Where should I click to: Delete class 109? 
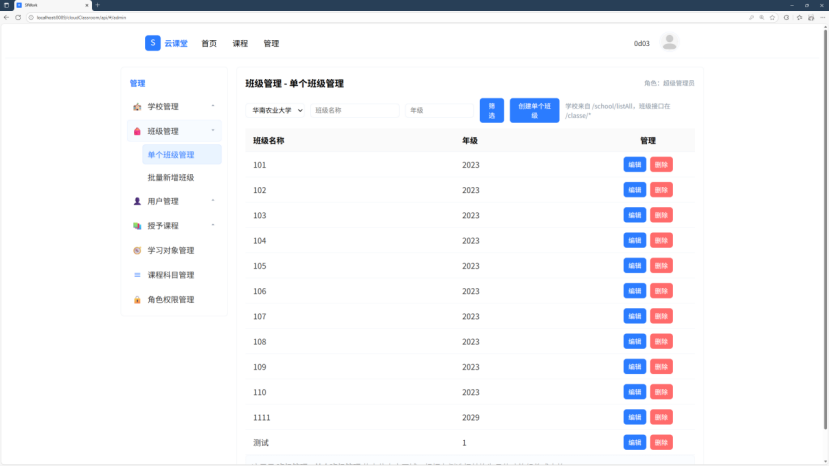(x=661, y=367)
